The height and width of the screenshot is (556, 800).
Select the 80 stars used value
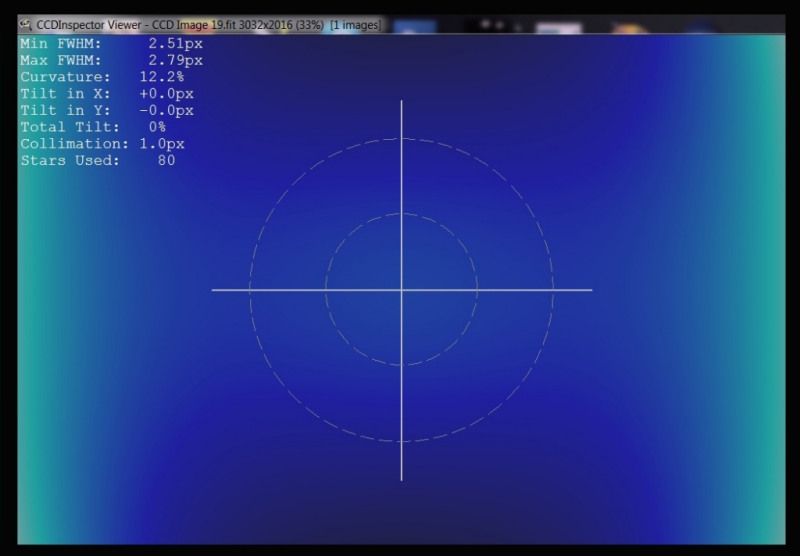coord(166,161)
